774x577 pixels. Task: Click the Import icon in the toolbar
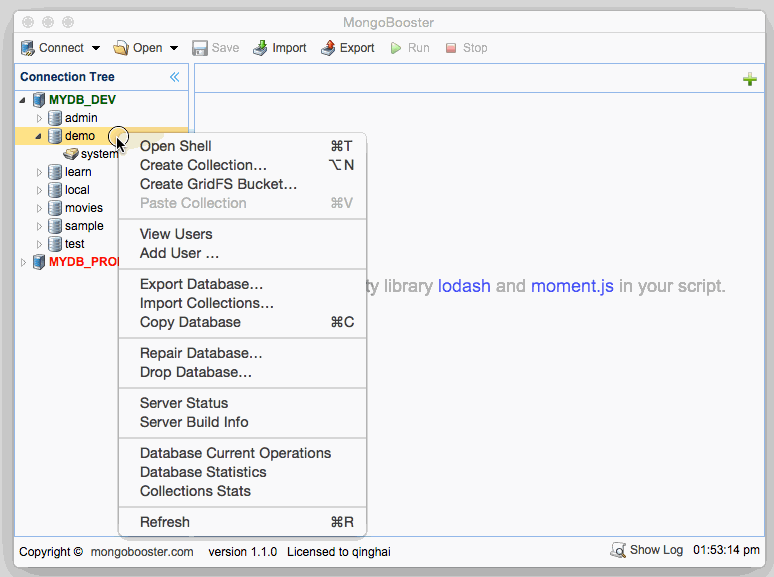click(x=260, y=48)
